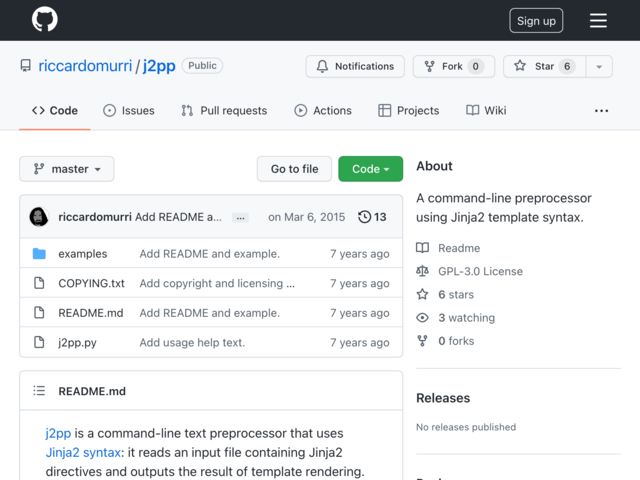The width and height of the screenshot is (640, 480).
Task: Open README table of contents list icon
Action: pos(39,391)
